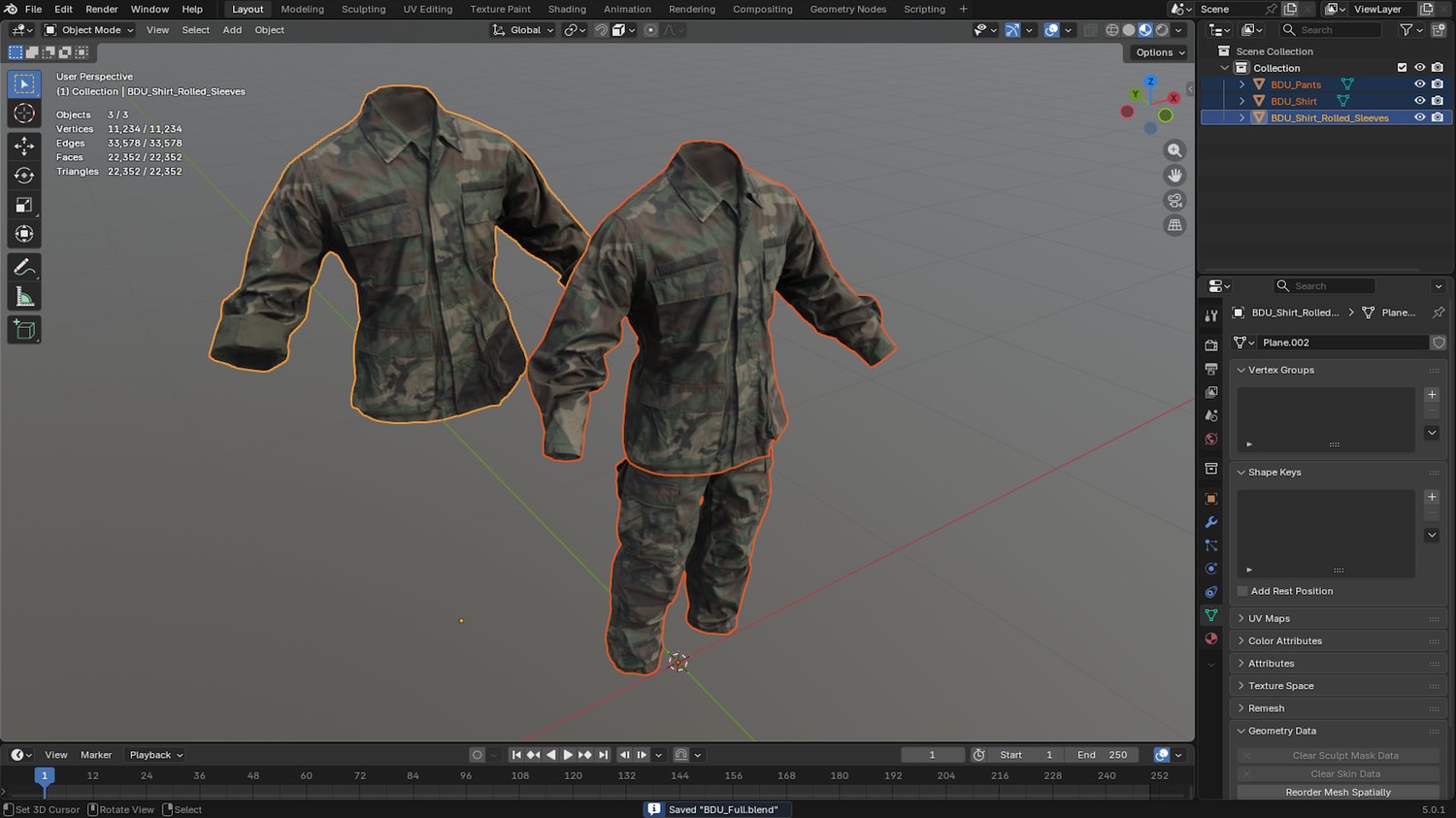Image resolution: width=1456 pixels, height=818 pixels.
Task: Choose the Measure tool
Action: pos(24,298)
